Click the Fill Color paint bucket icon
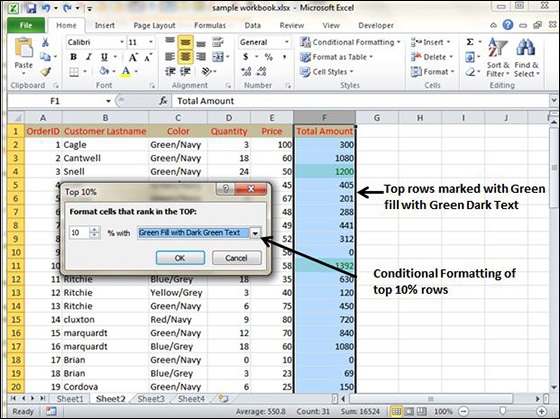 click(104, 71)
